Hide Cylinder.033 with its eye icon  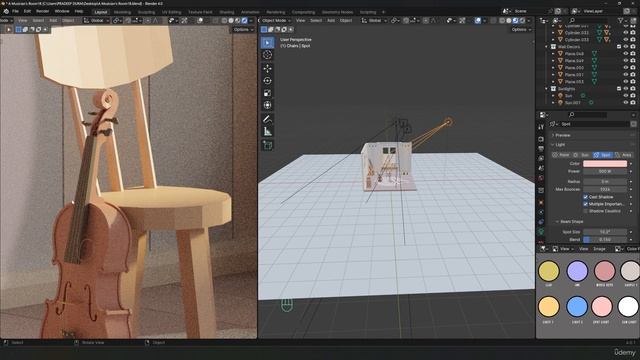(x=626, y=40)
